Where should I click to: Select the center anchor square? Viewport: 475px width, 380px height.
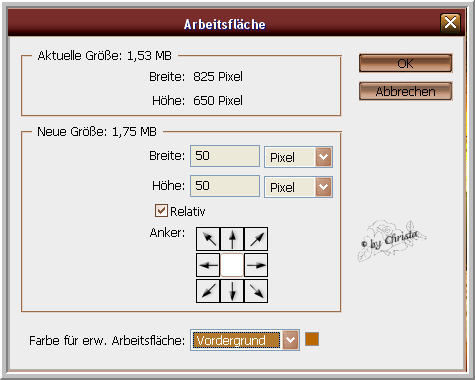232,265
